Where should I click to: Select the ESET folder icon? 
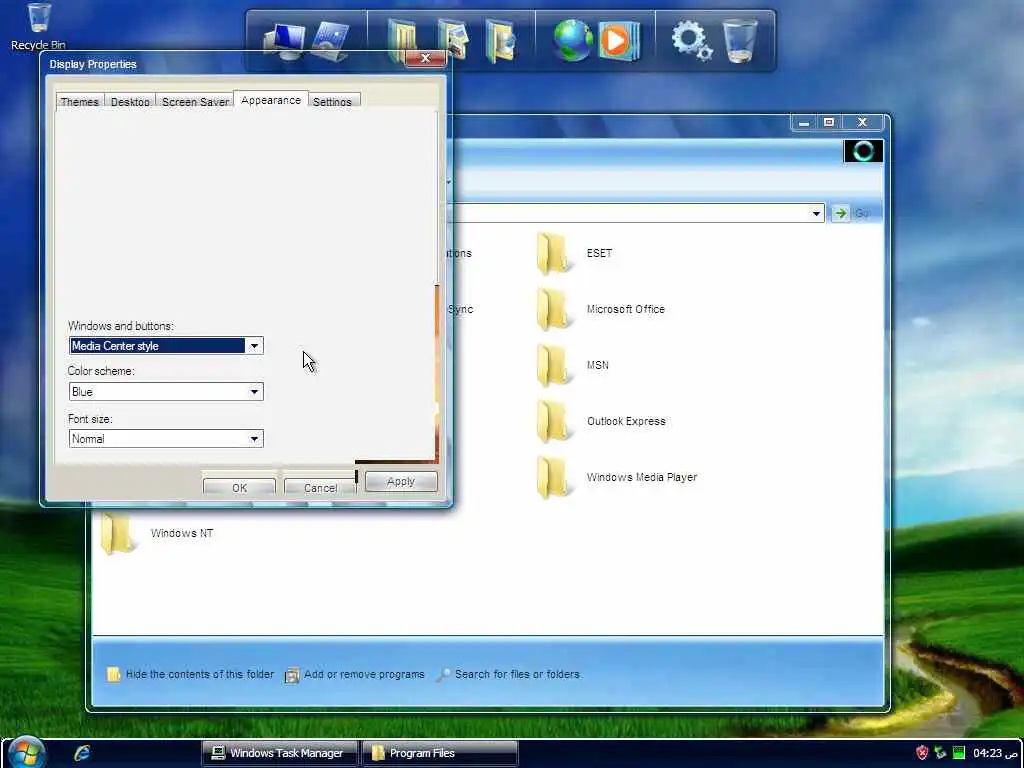click(552, 253)
